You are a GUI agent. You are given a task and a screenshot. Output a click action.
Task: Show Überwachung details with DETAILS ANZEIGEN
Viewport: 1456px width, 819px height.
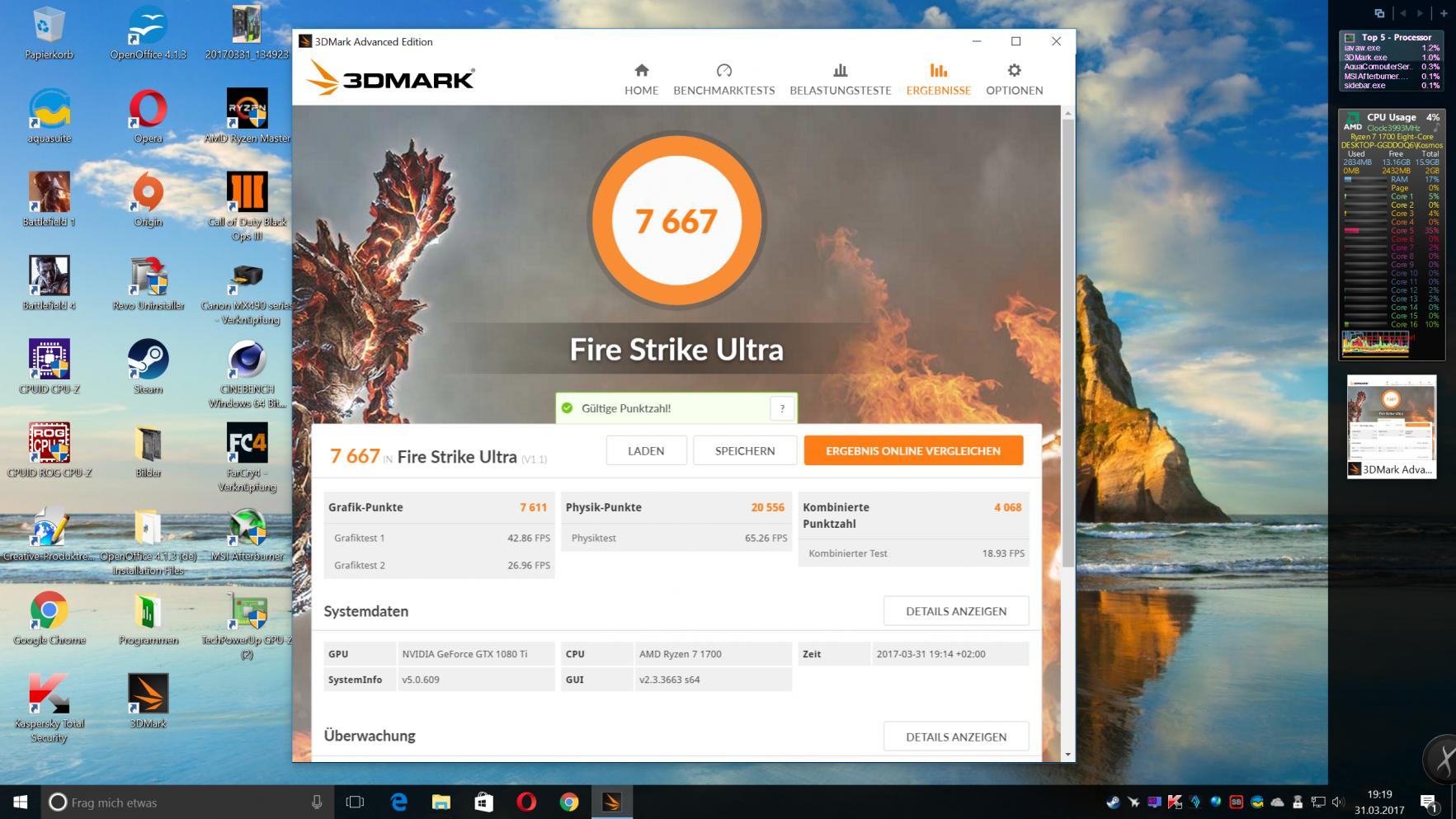(x=956, y=737)
